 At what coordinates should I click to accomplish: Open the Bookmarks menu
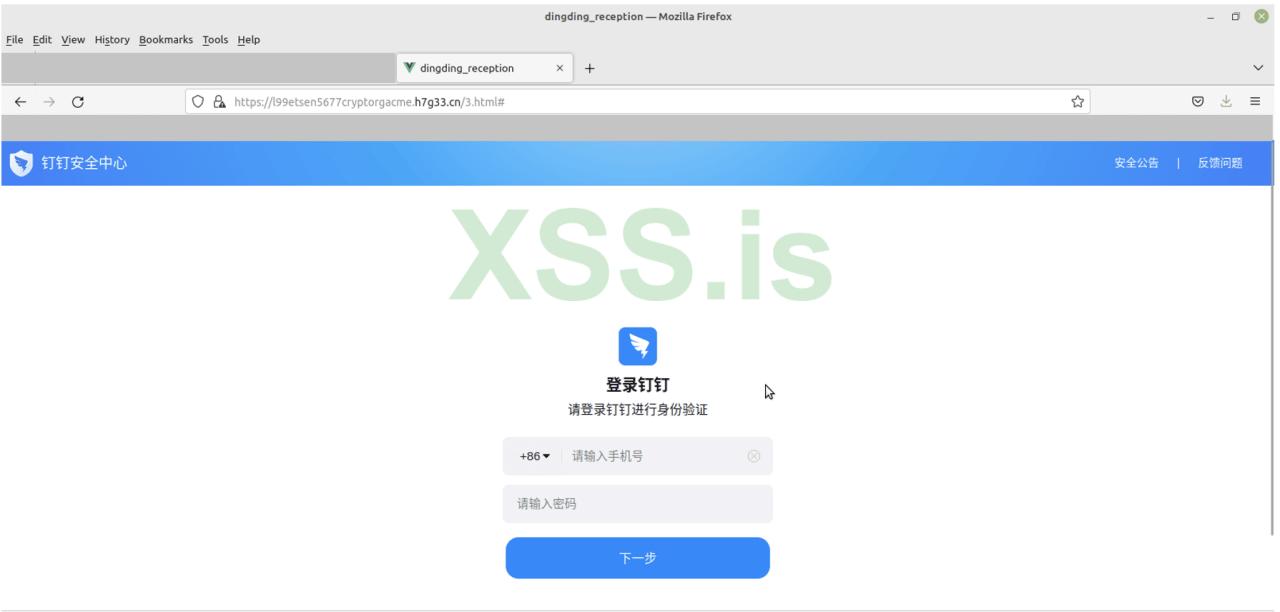(166, 40)
